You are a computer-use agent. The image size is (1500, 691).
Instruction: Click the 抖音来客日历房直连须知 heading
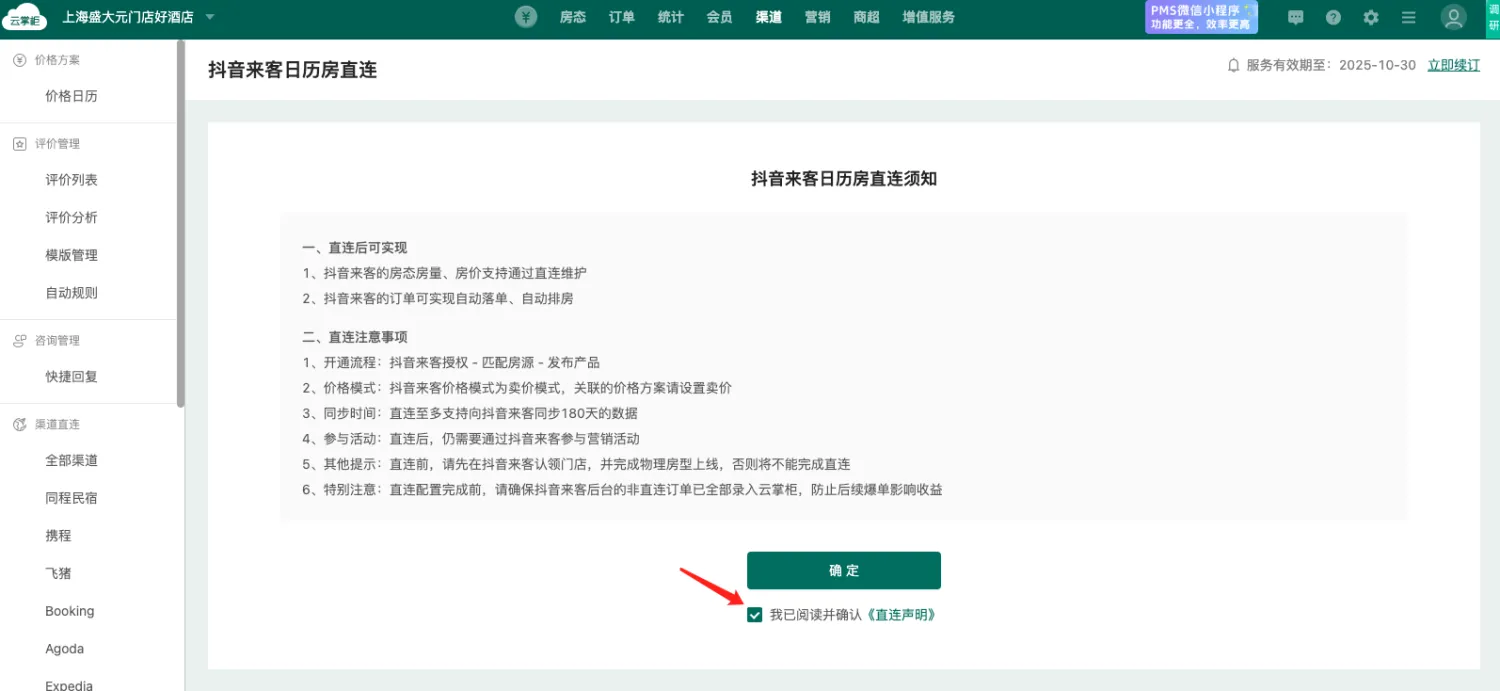click(x=844, y=179)
